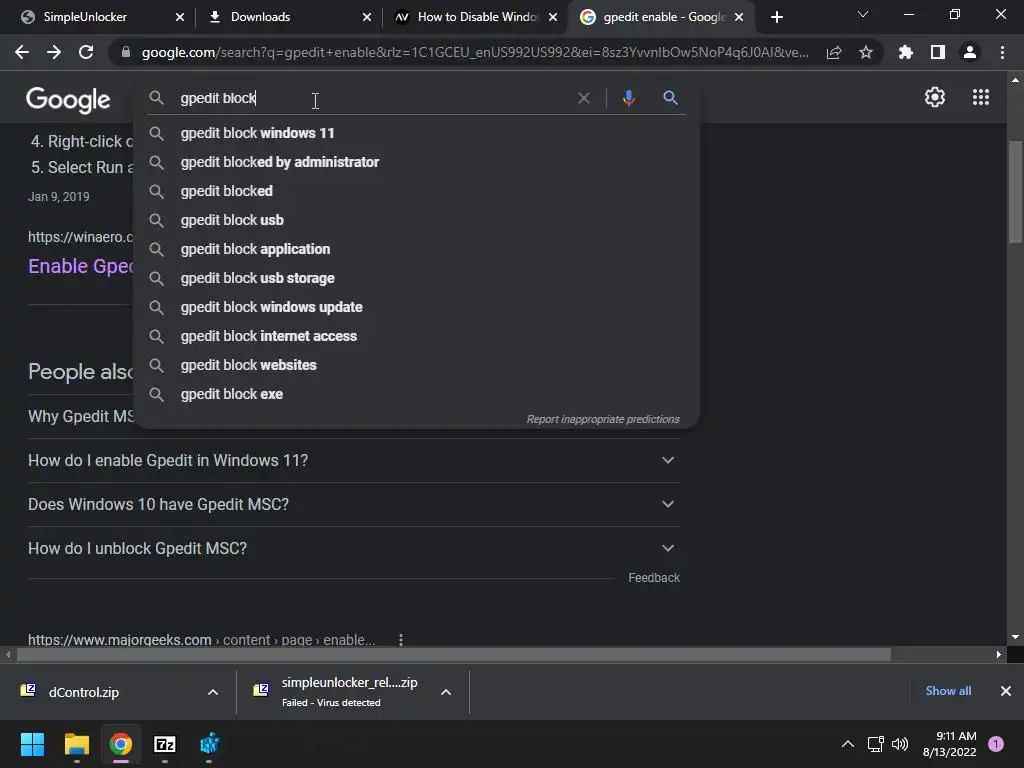Open a new tab with the plus button
Screen dimensions: 1024x768
pyautogui.click(x=776, y=17)
